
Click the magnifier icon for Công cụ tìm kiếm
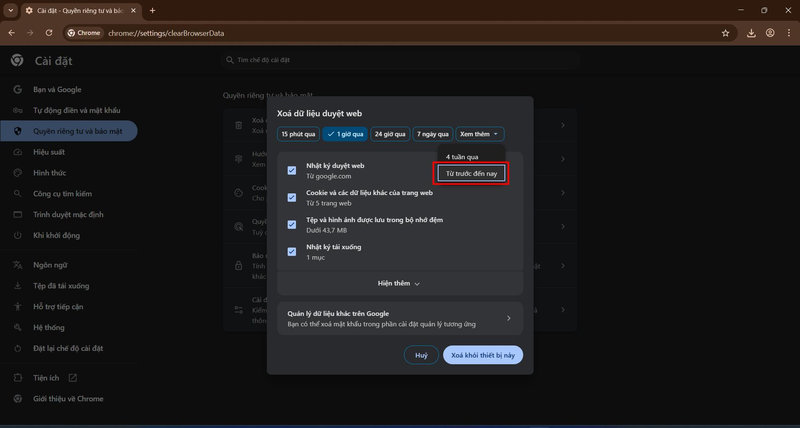pyautogui.click(x=17, y=194)
